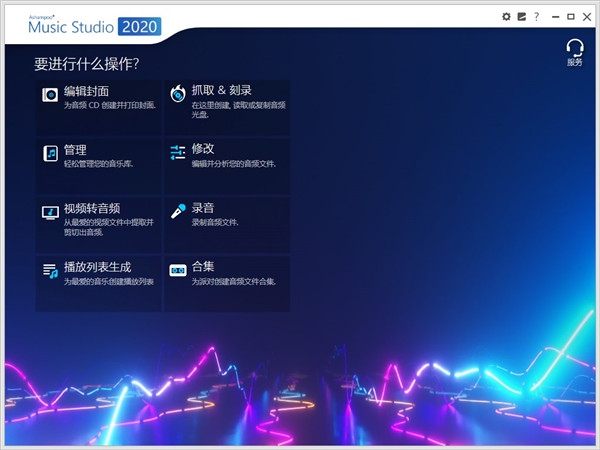This screenshot has width=600, height=450.
Task: Click the 为派对创建音频文件合集 description
Action: click(234, 282)
